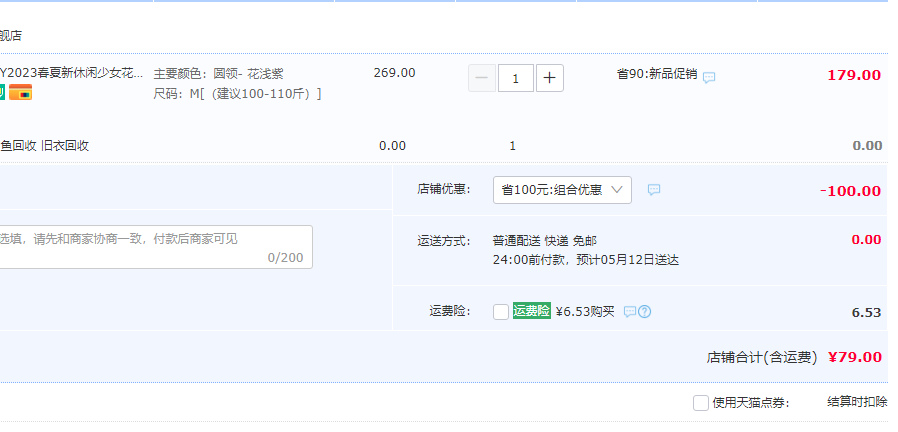Click the 旧衣回收 service text
The height and width of the screenshot is (432, 898).
point(65,146)
